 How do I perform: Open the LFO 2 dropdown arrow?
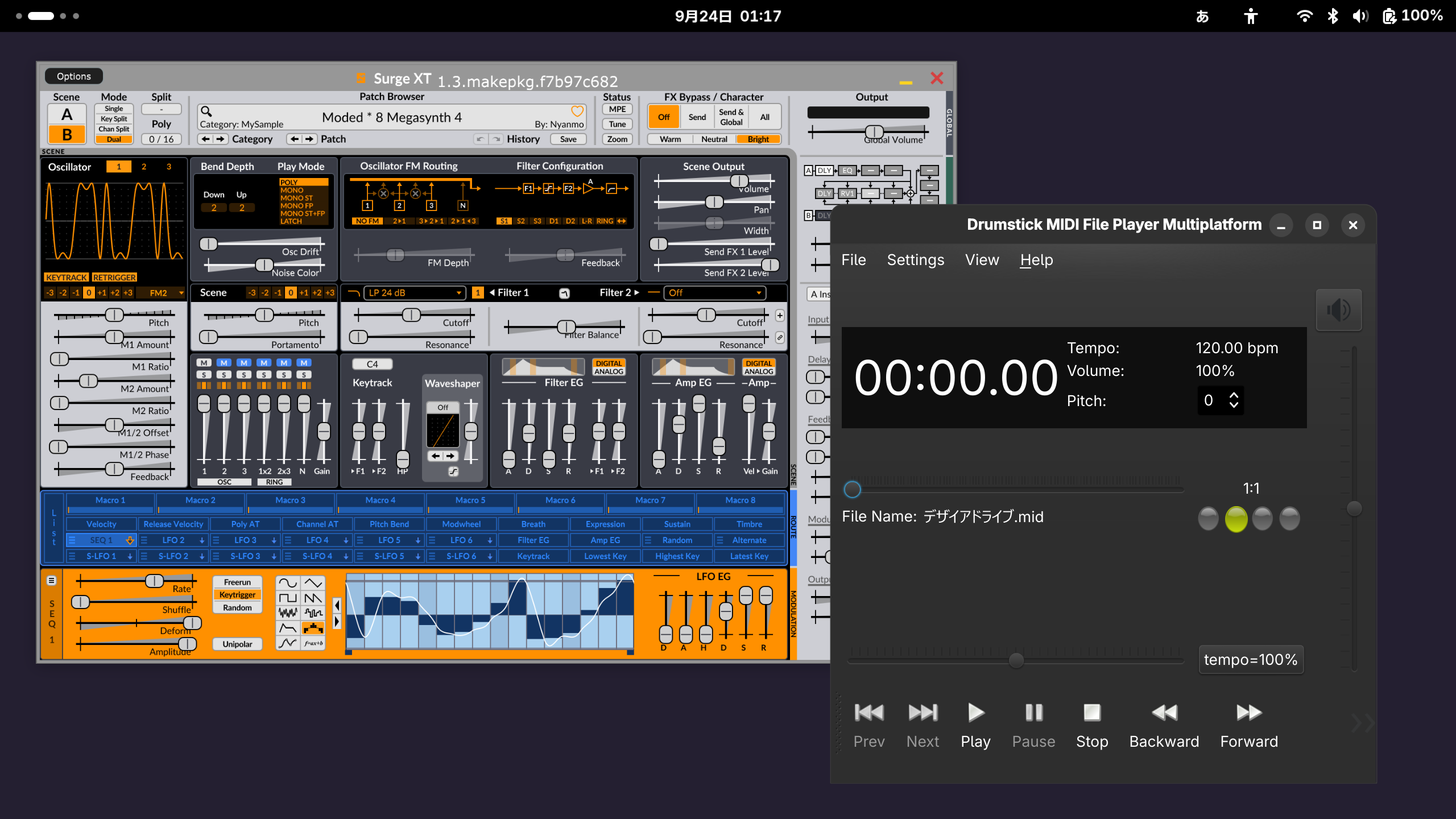[x=202, y=540]
